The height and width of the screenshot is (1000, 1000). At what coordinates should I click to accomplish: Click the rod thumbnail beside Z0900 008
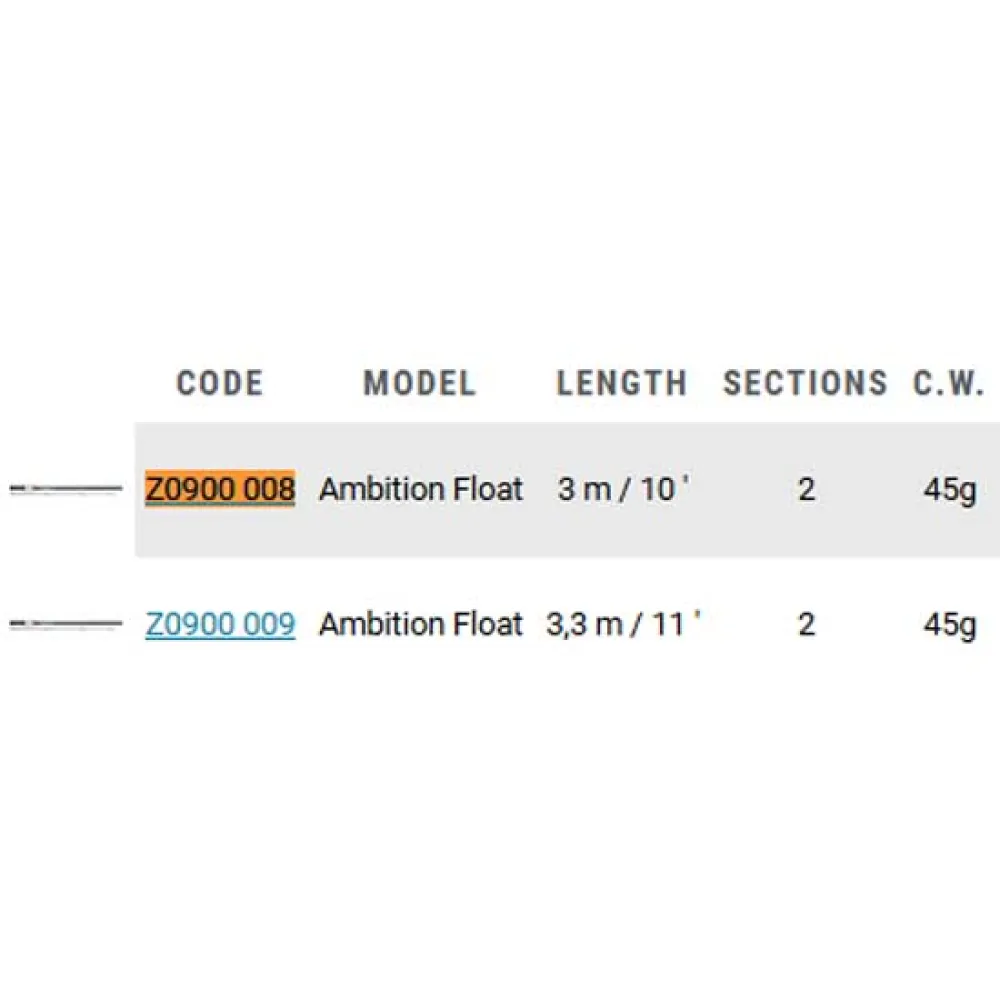(65, 489)
